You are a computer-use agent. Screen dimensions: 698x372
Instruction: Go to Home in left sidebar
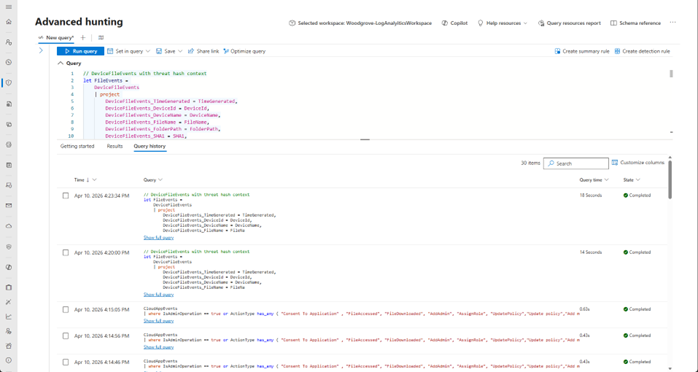click(8, 22)
